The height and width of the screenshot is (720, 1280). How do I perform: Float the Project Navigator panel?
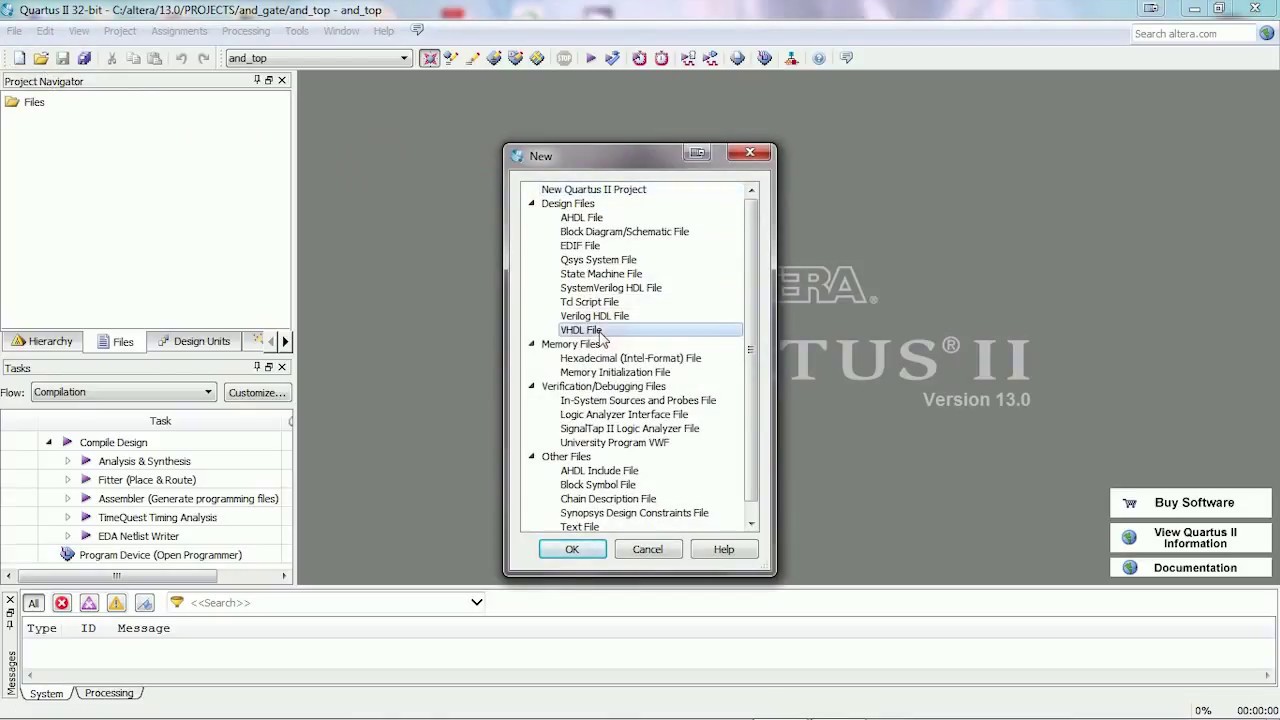(x=269, y=80)
